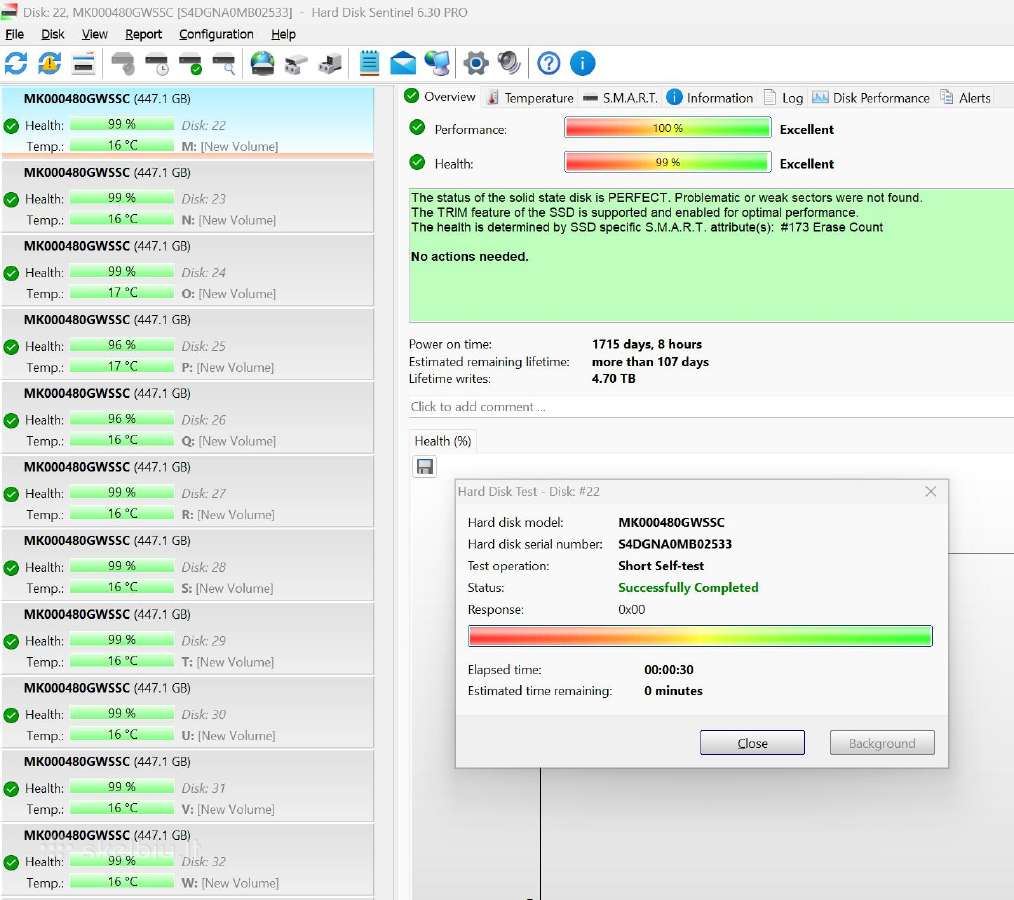Viewport: 1014px width, 900px height.
Task: Click Close button in Hard Disk Test dialog
Action: pos(752,743)
